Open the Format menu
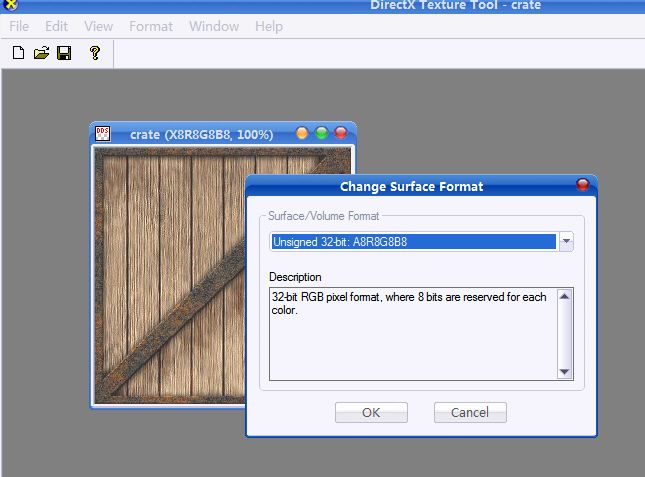645x477 pixels. 151,26
